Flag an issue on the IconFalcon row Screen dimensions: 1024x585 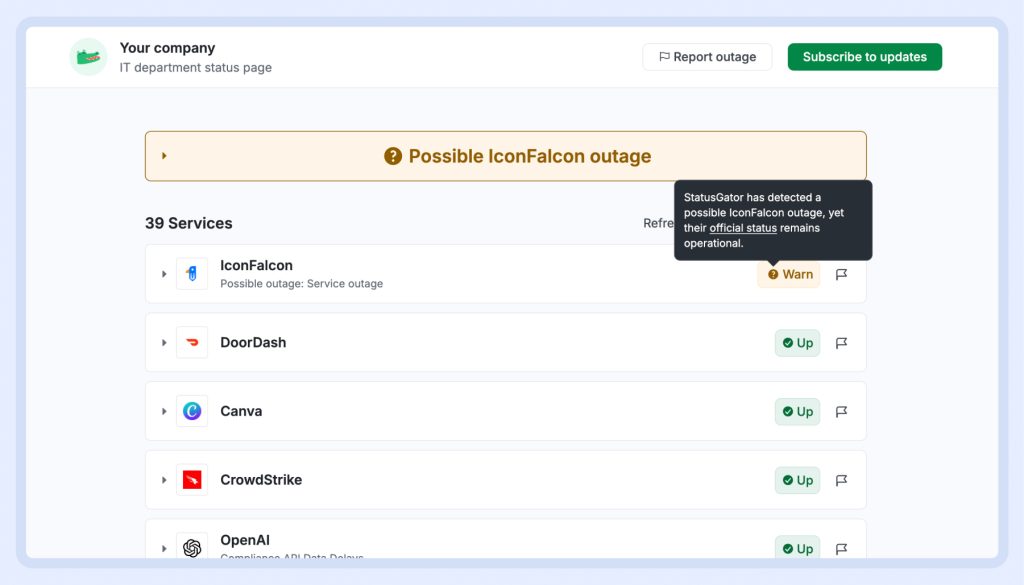842,274
